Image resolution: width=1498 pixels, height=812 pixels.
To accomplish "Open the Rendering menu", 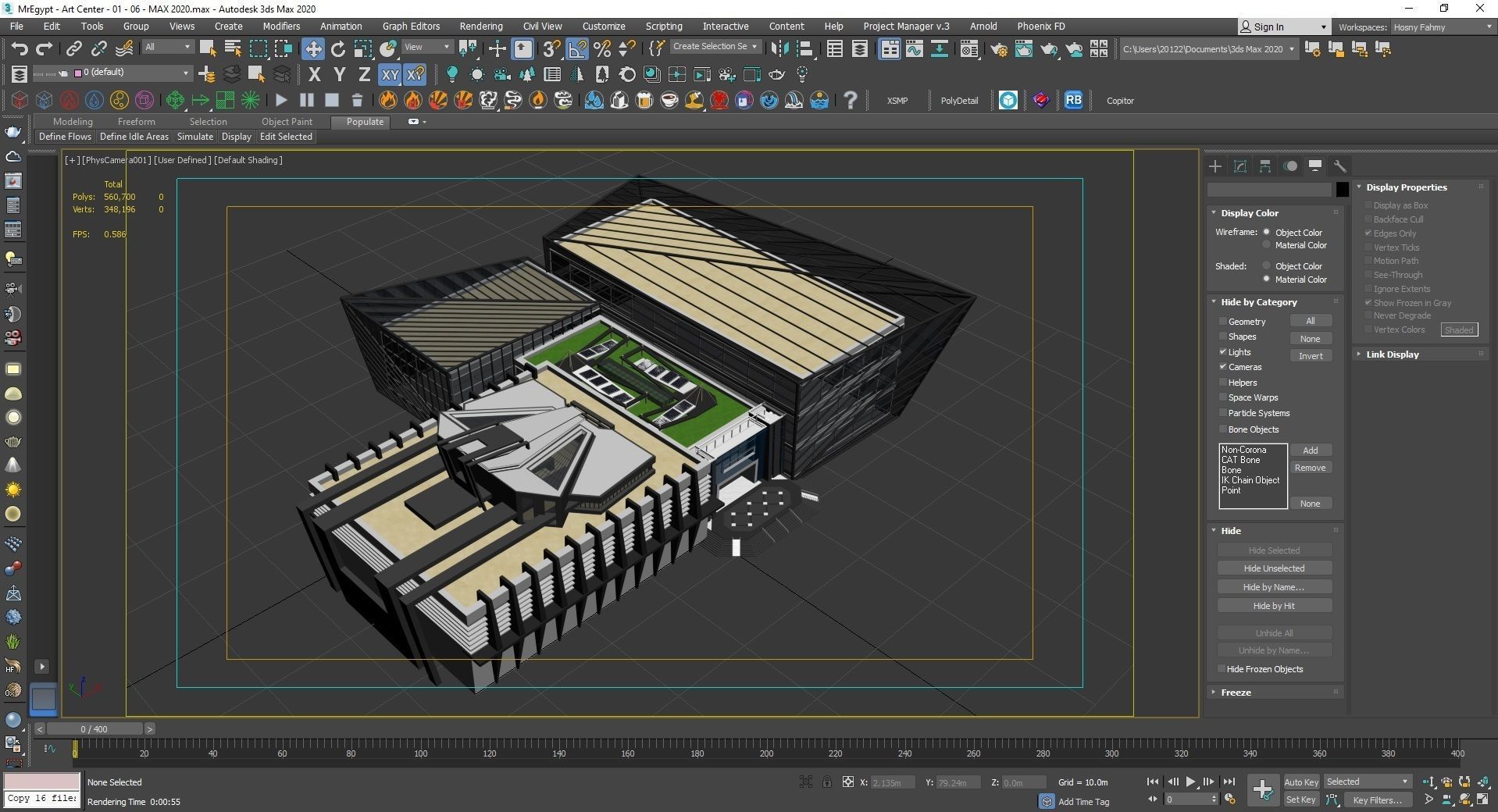I will tap(480, 26).
